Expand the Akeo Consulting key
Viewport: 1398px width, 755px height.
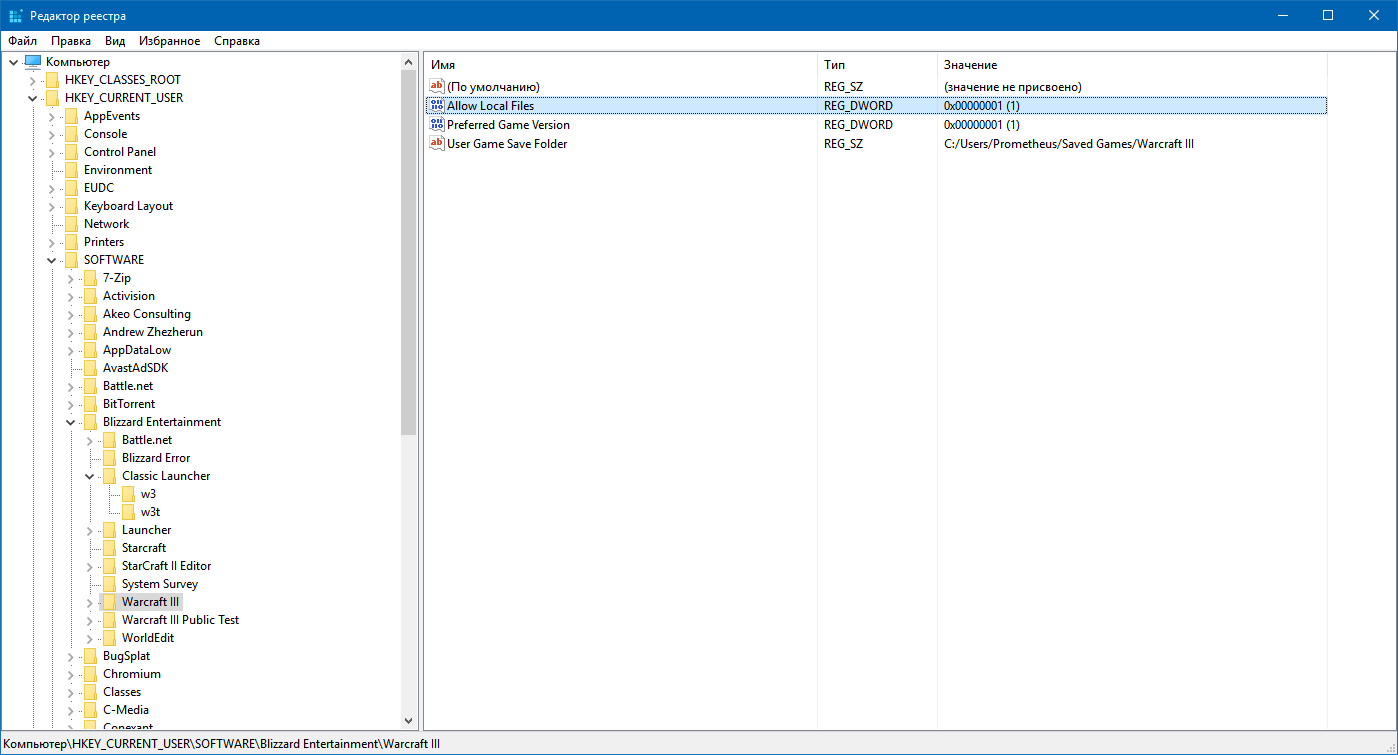(70, 314)
